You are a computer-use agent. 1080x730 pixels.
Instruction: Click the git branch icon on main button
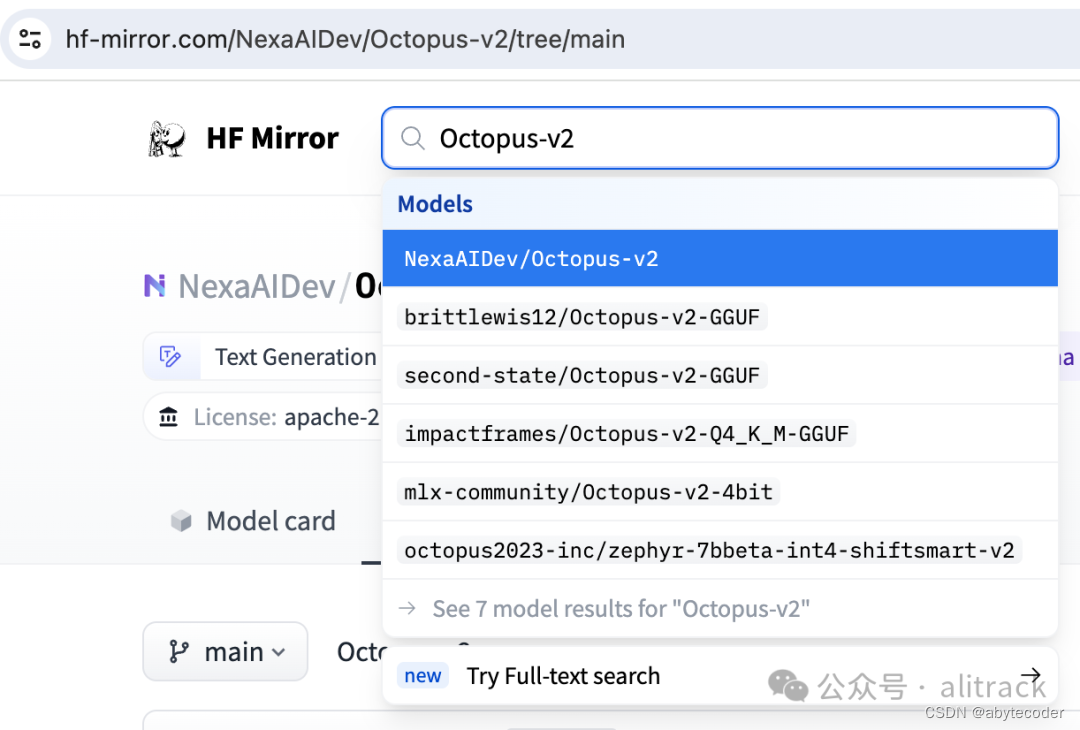click(x=178, y=651)
